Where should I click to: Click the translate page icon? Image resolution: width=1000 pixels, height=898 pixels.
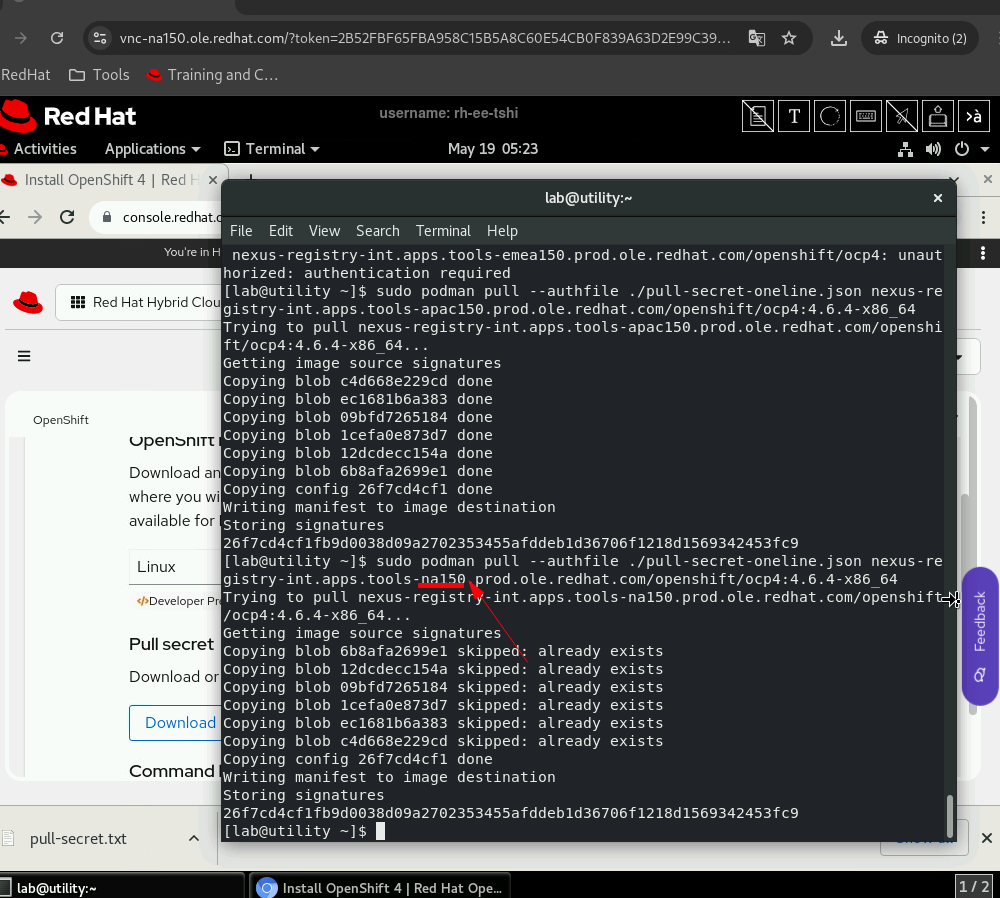[x=757, y=38]
